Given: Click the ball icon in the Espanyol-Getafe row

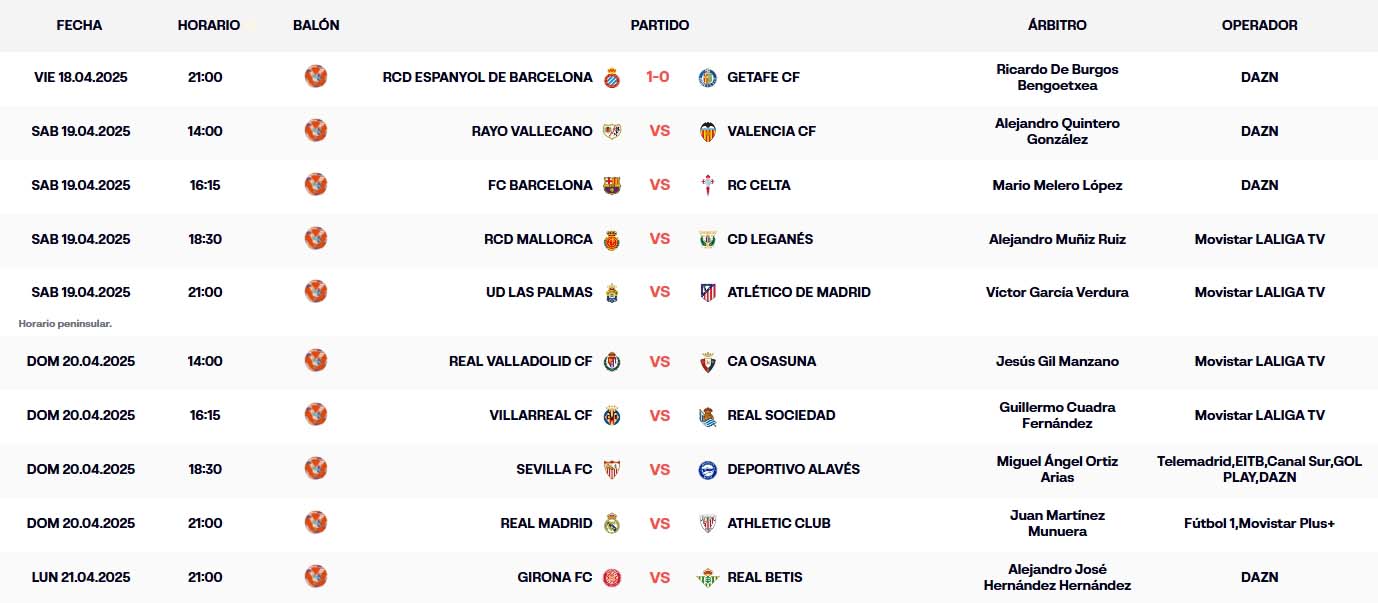Looking at the screenshot, I should tap(316, 76).
